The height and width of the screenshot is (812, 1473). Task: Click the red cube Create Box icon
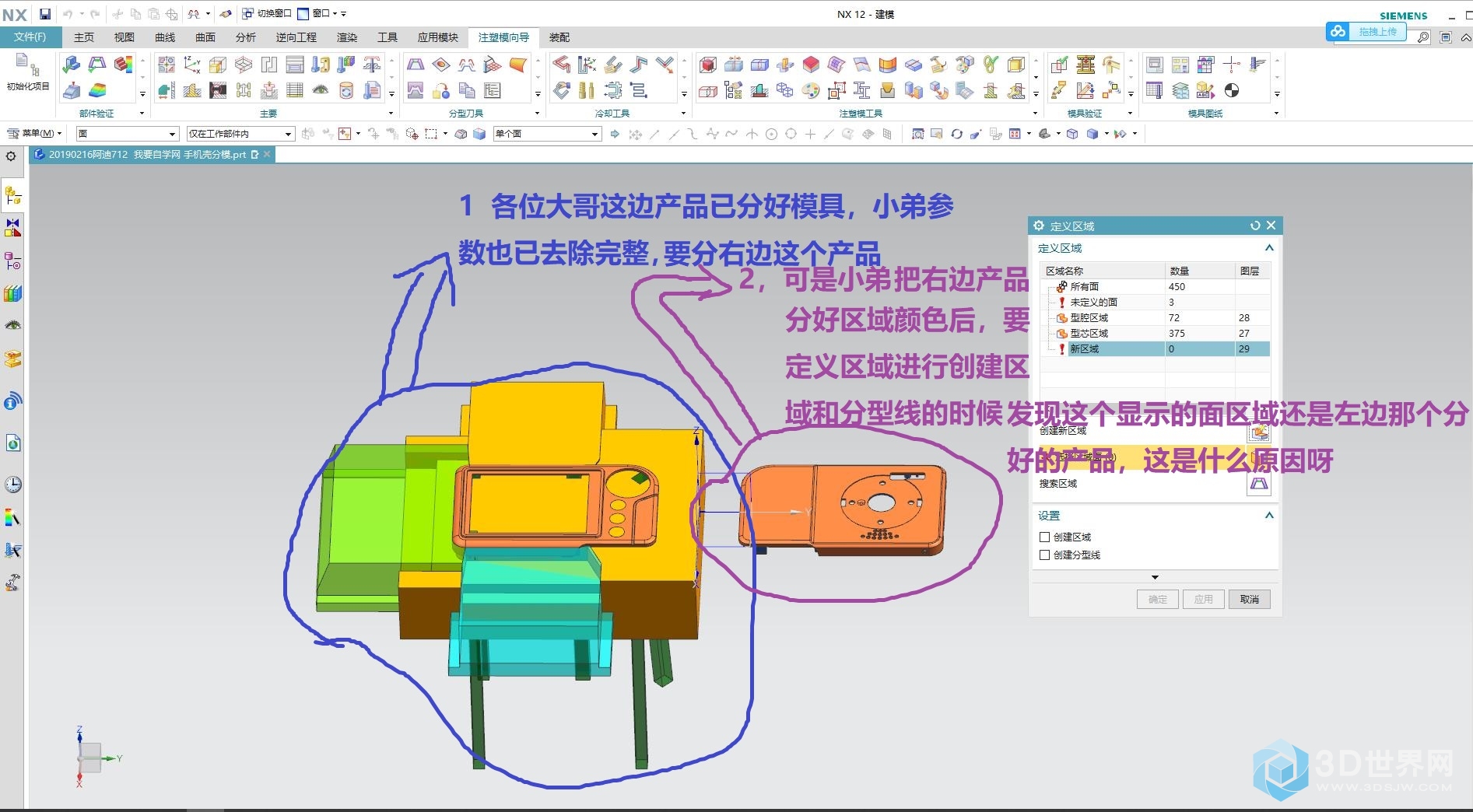[708, 65]
